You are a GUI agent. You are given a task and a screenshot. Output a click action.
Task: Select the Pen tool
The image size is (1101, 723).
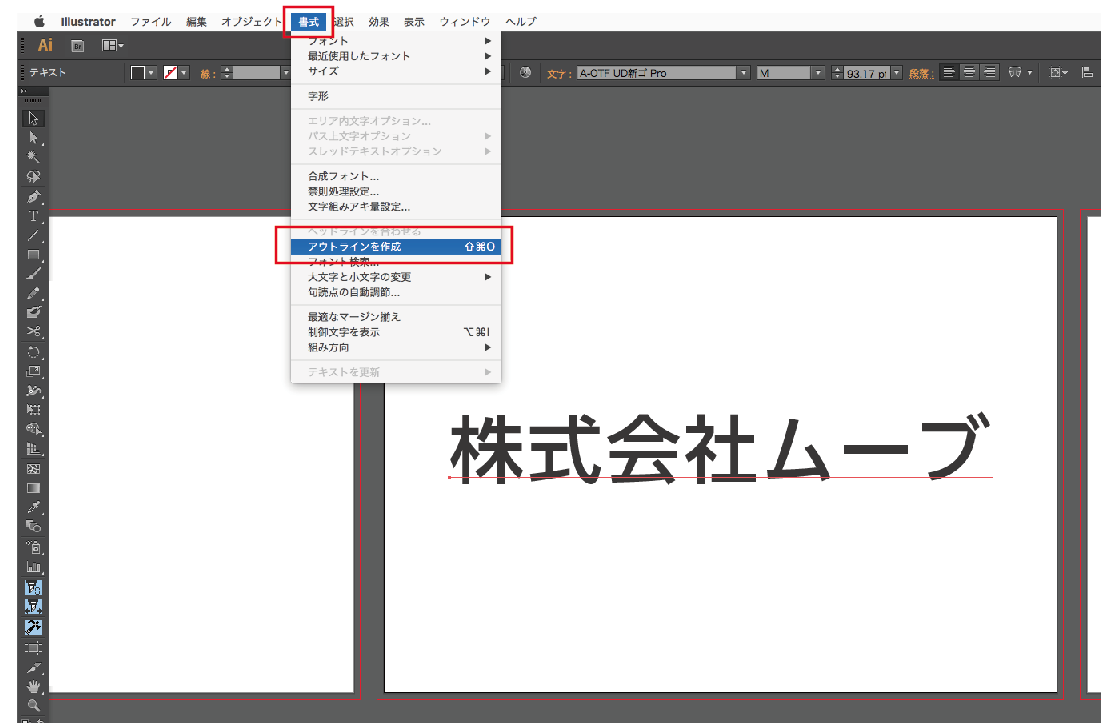point(33,197)
